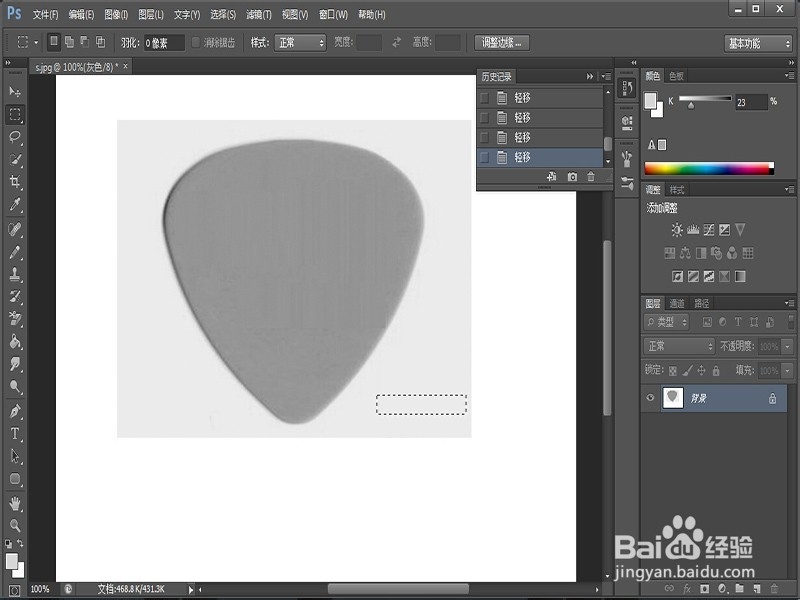Switch to the Paths tab
The width and height of the screenshot is (800, 600).
click(x=702, y=304)
